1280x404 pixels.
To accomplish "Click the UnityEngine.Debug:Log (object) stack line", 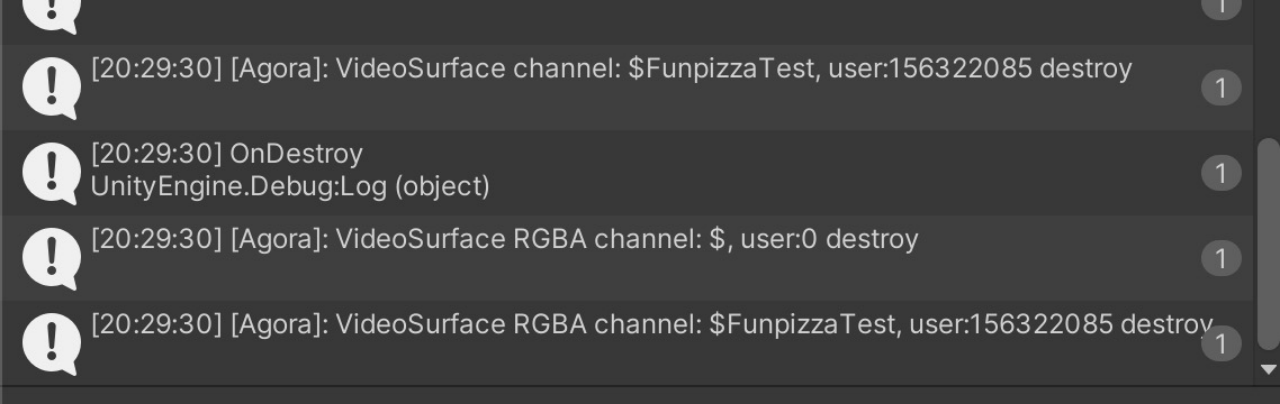I will pyautogui.click(x=290, y=186).
